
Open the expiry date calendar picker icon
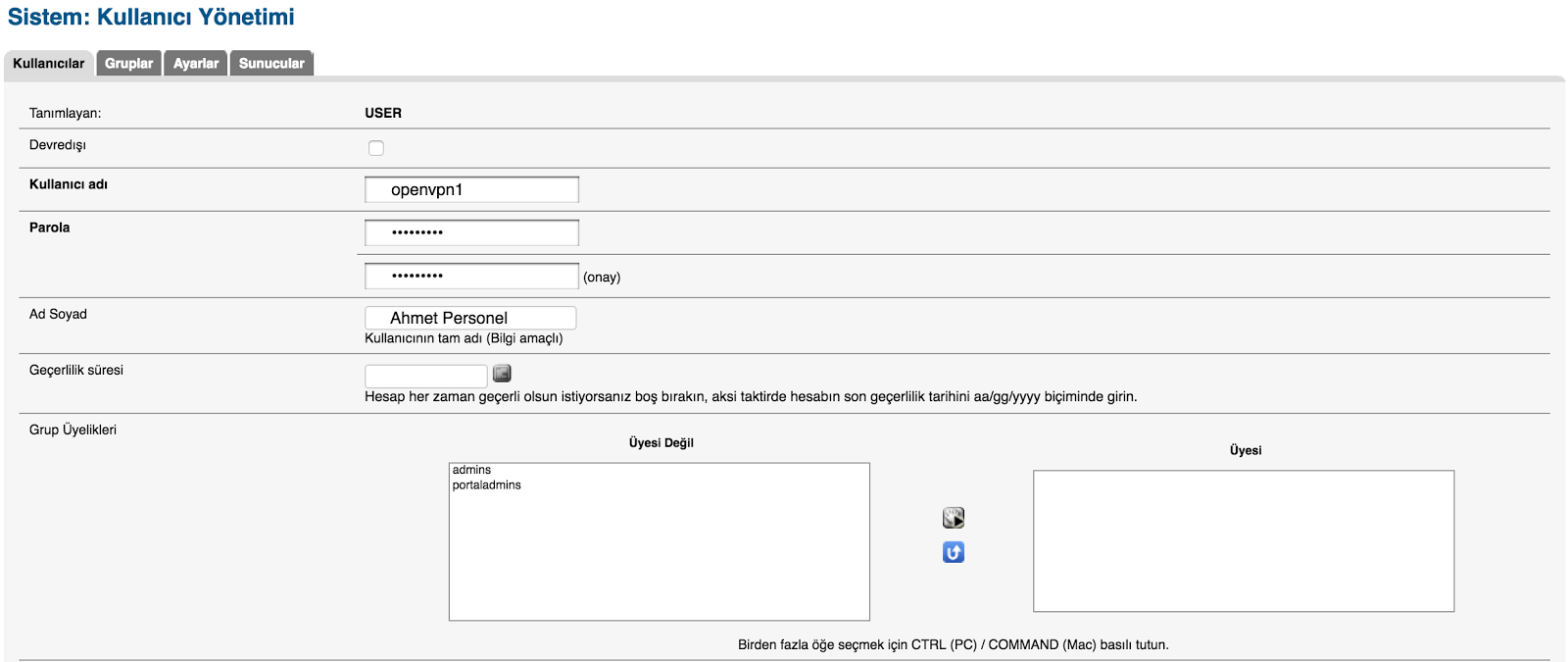coord(502,374)
